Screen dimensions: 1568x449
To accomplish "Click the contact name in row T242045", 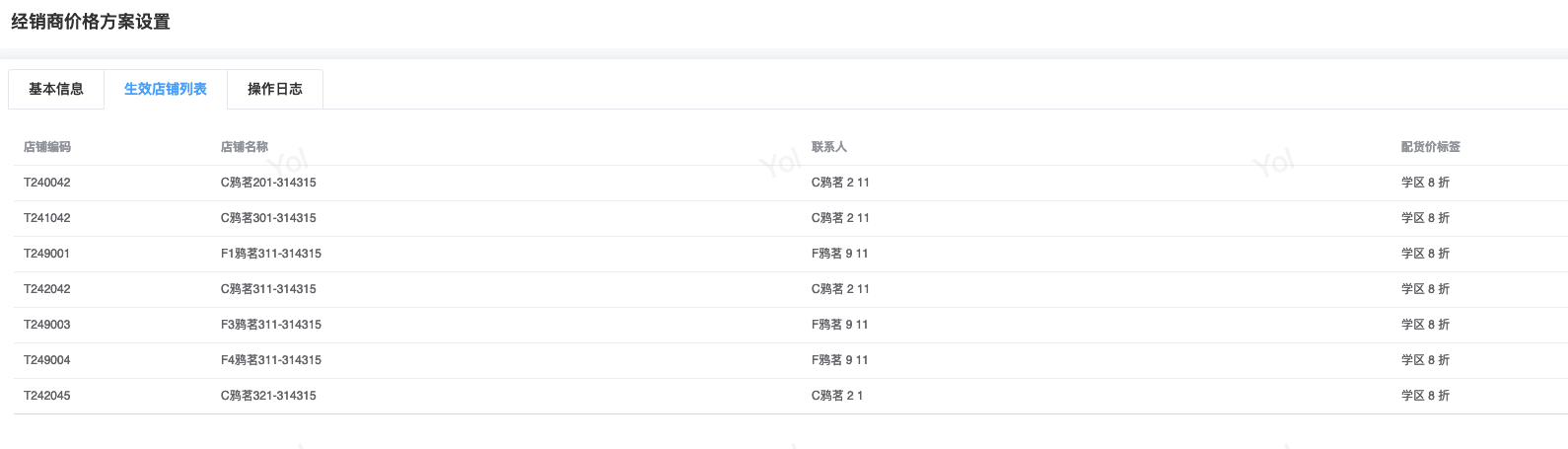I will [837, 396].
